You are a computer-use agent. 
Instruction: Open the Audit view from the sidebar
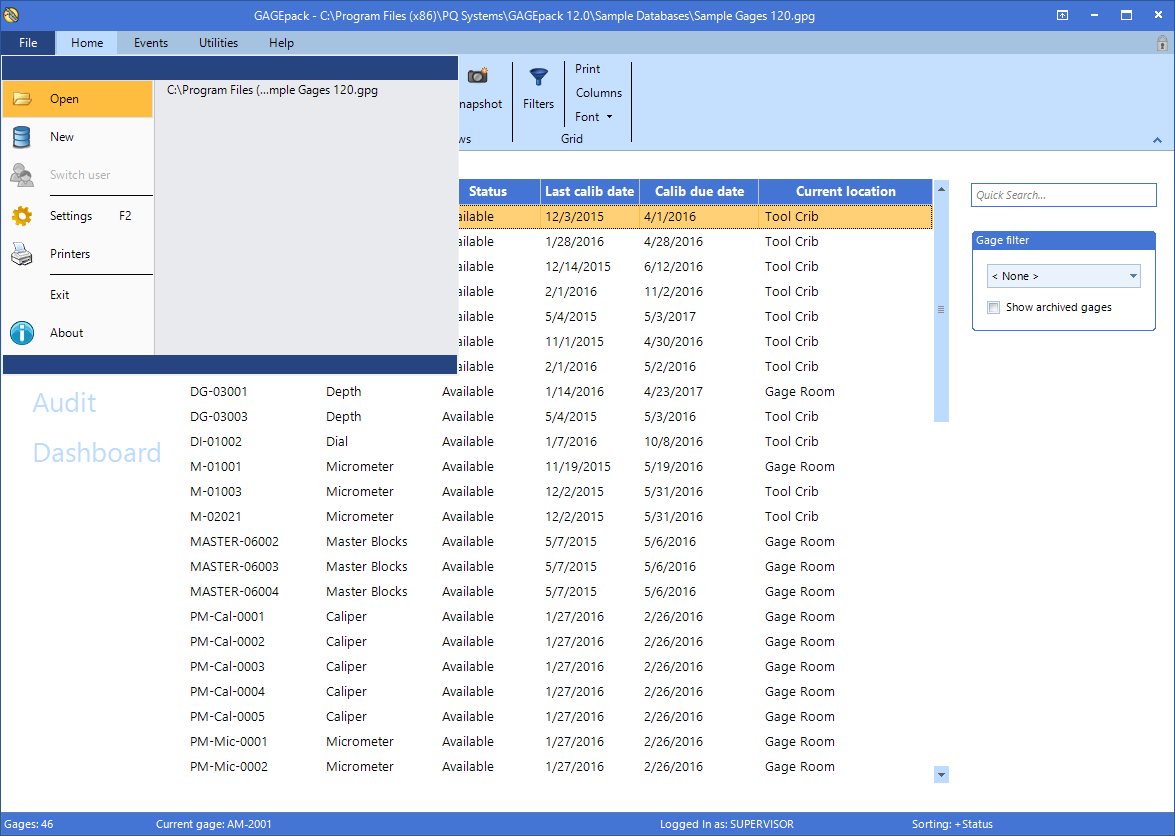64,403
